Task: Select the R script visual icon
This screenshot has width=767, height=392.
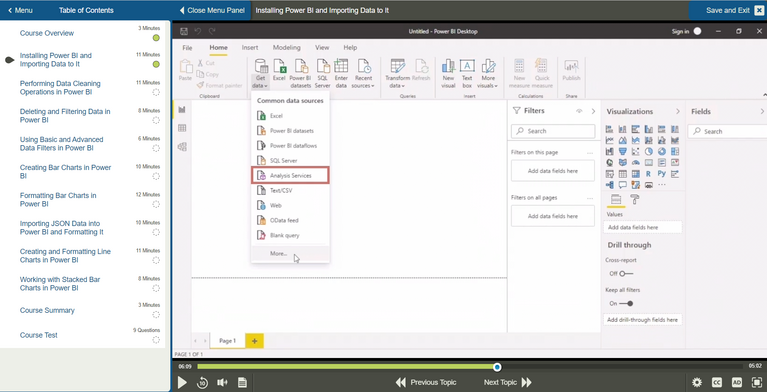Action: coord(649,174)
